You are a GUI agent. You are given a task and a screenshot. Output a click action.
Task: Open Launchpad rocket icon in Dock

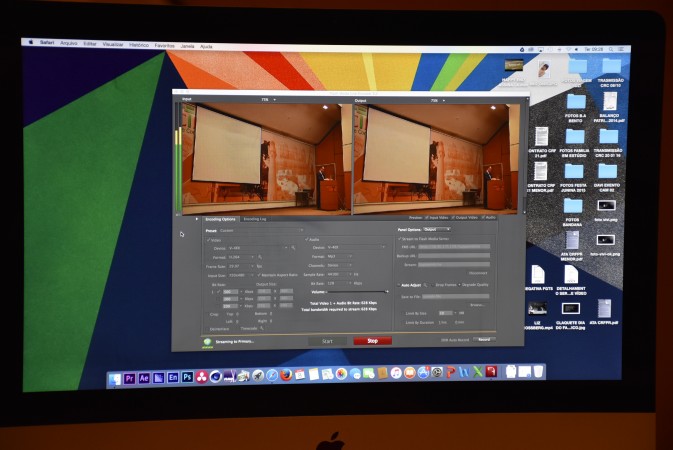[x=258, y=376]
